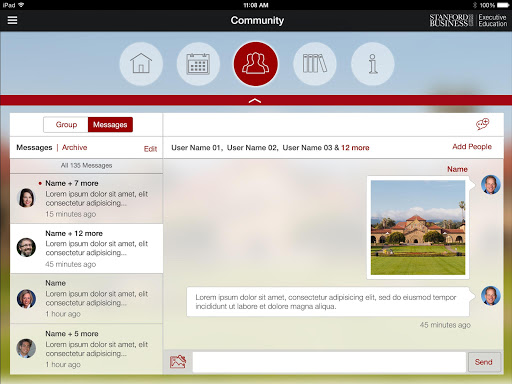The image size is (512, 384).
Task: Tap the Lorem ipsum chat message bubble
Action: point(328,302)
